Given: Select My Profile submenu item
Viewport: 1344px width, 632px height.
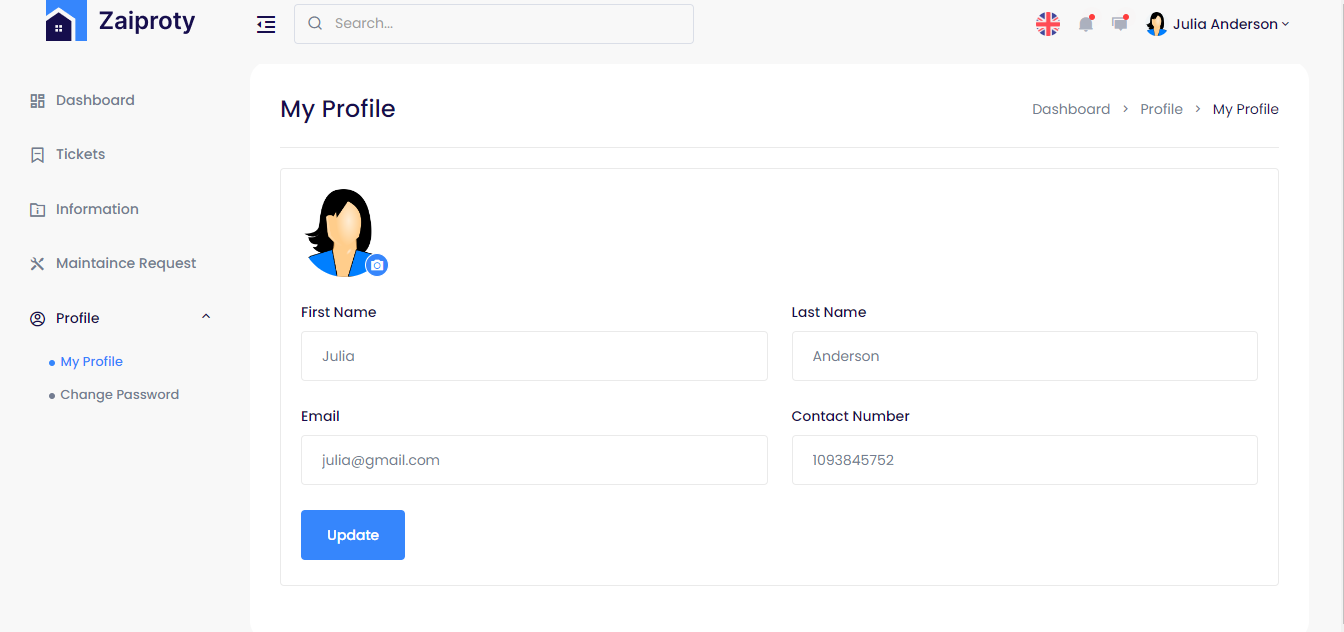Looking at the screenshot, I should [x=91, y=362].
